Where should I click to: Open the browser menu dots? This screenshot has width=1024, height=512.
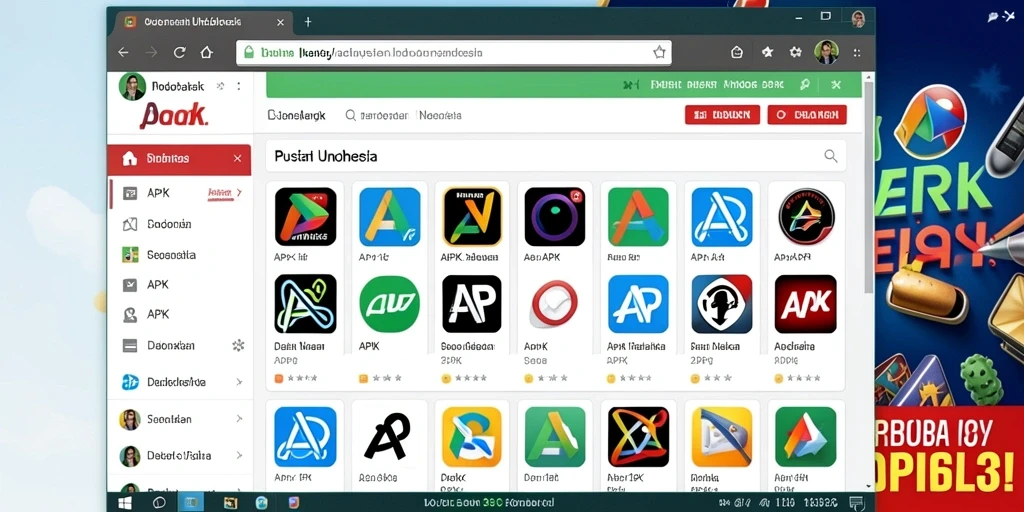point(856,53)
